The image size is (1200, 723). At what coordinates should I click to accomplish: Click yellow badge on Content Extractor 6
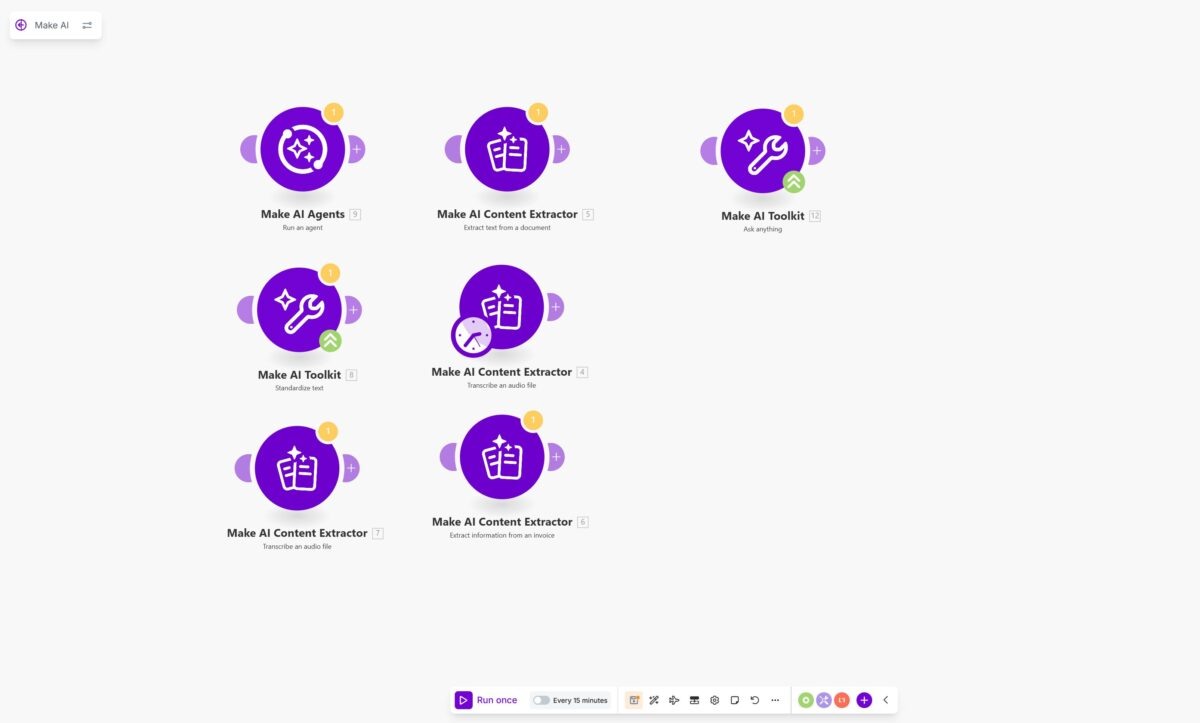point(533,420)
